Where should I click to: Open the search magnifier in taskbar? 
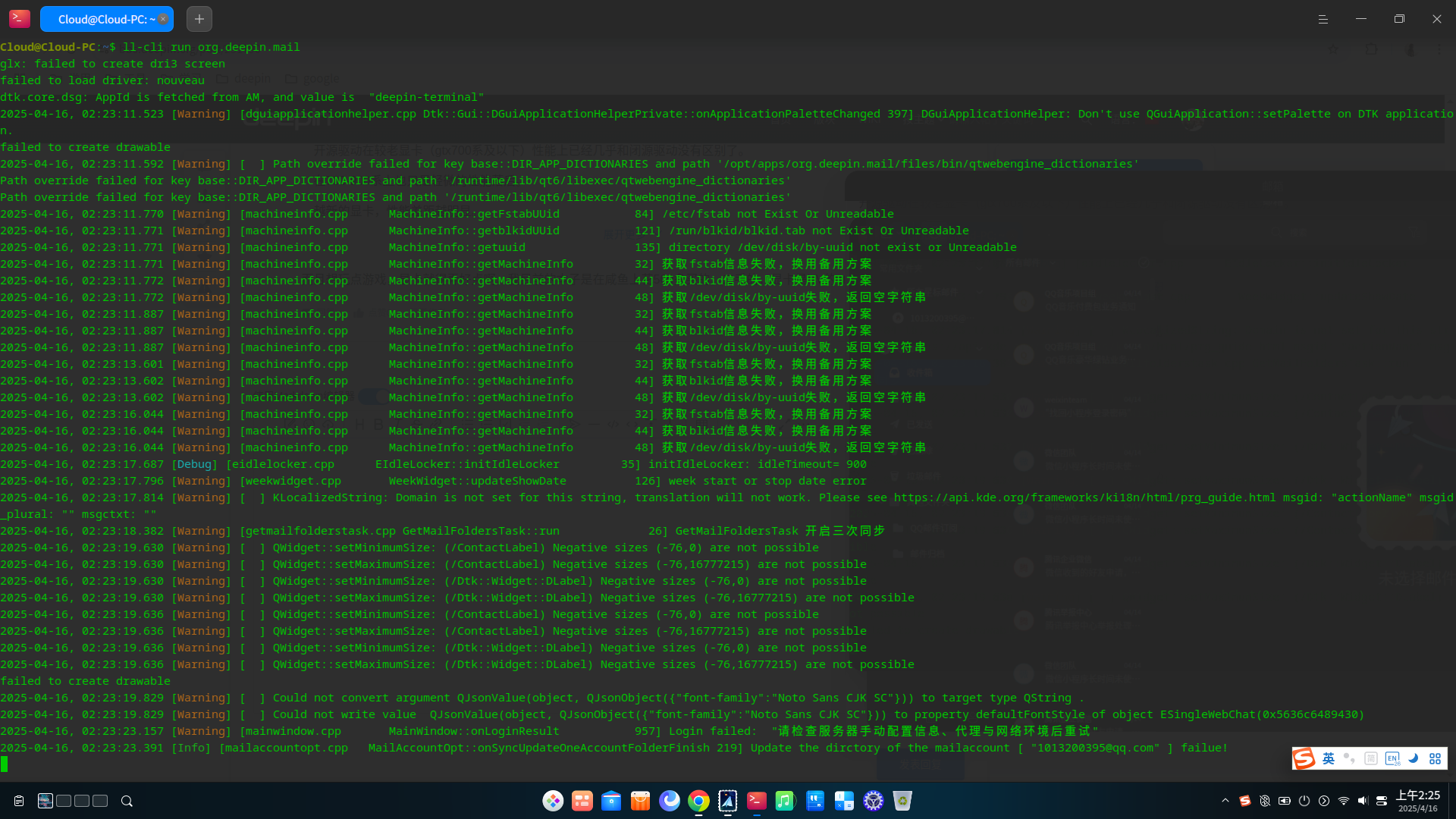coord(127,801)
